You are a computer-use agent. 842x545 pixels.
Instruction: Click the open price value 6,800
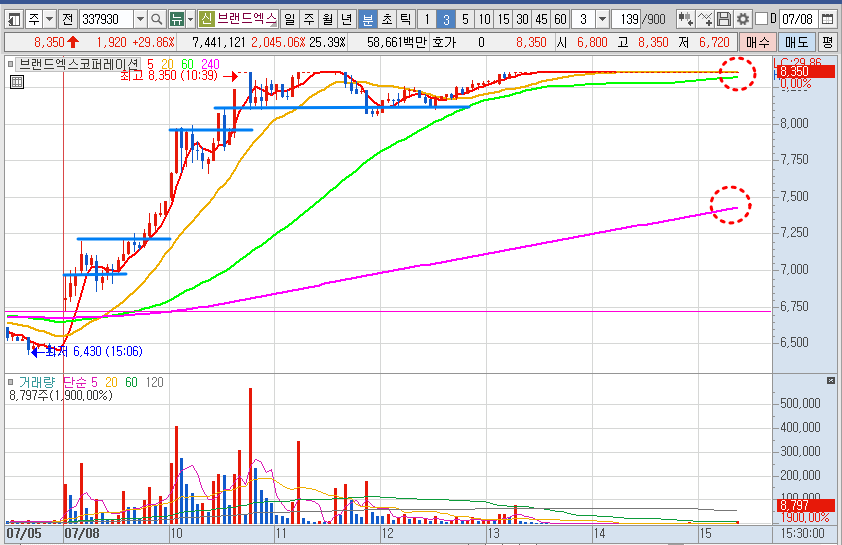pos(592,42)
